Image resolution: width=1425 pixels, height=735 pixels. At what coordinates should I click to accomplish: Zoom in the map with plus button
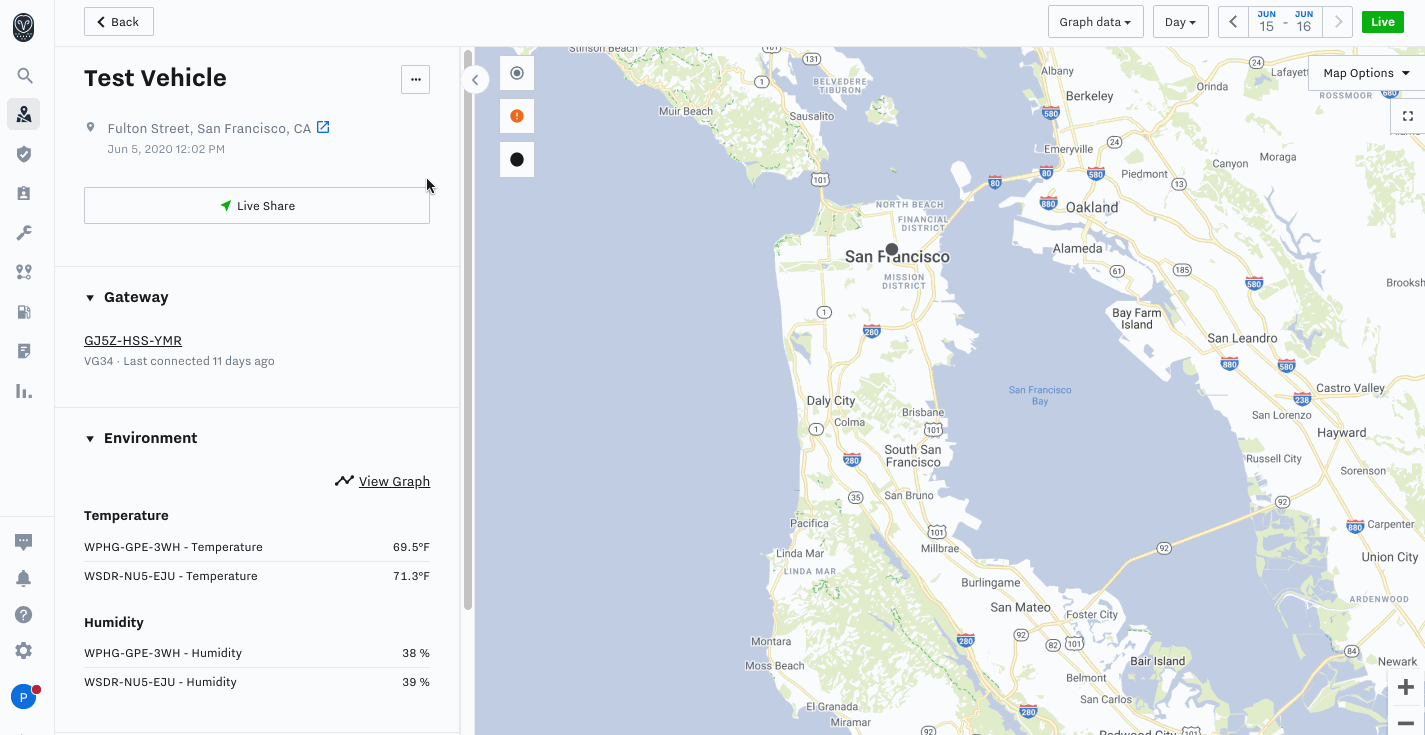click(x=1405, y=687)
